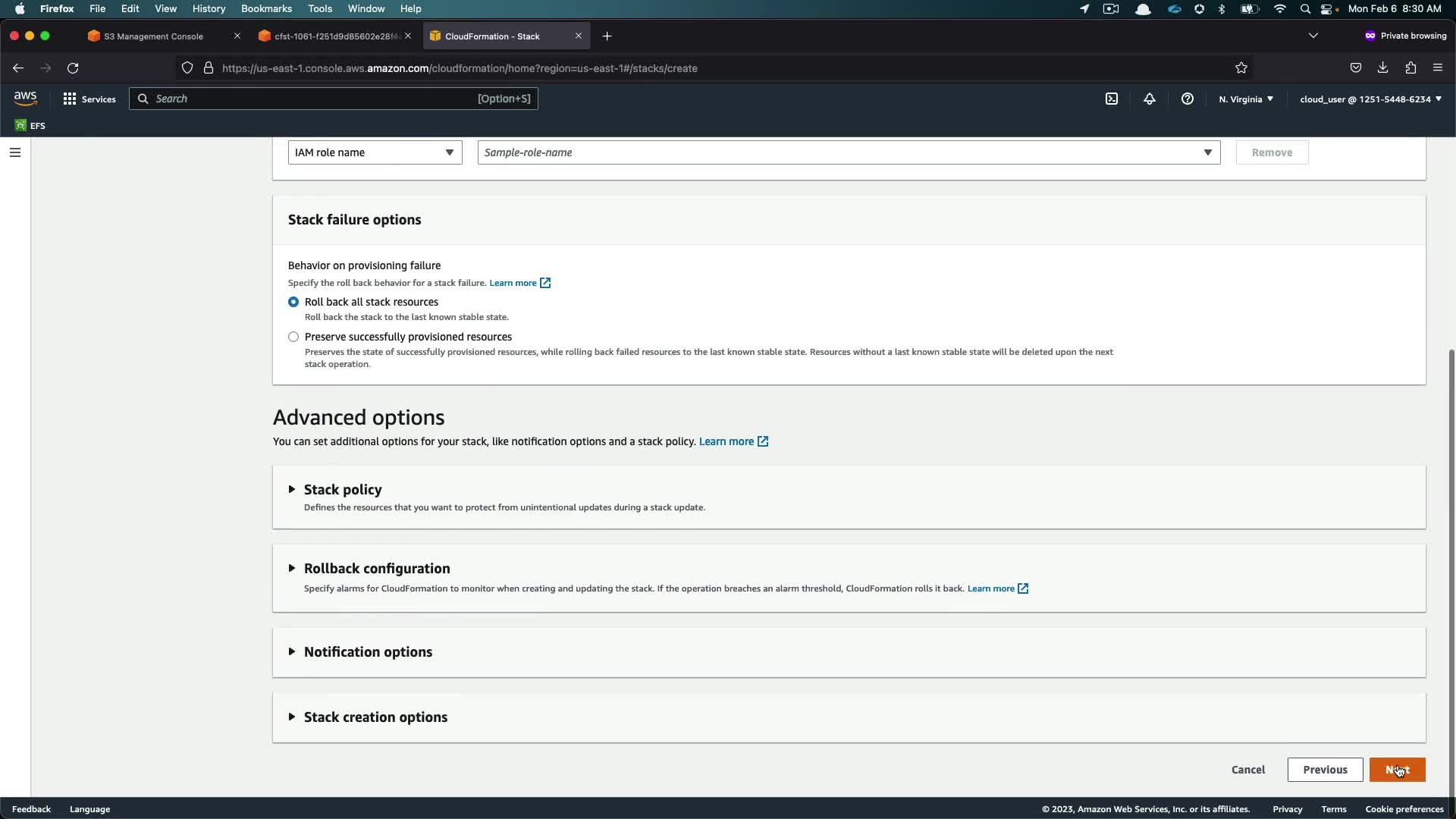This screenshot has width=1456, height=819.
Task: Bookmark page with star icon
Action: [x=1241, y=68]
